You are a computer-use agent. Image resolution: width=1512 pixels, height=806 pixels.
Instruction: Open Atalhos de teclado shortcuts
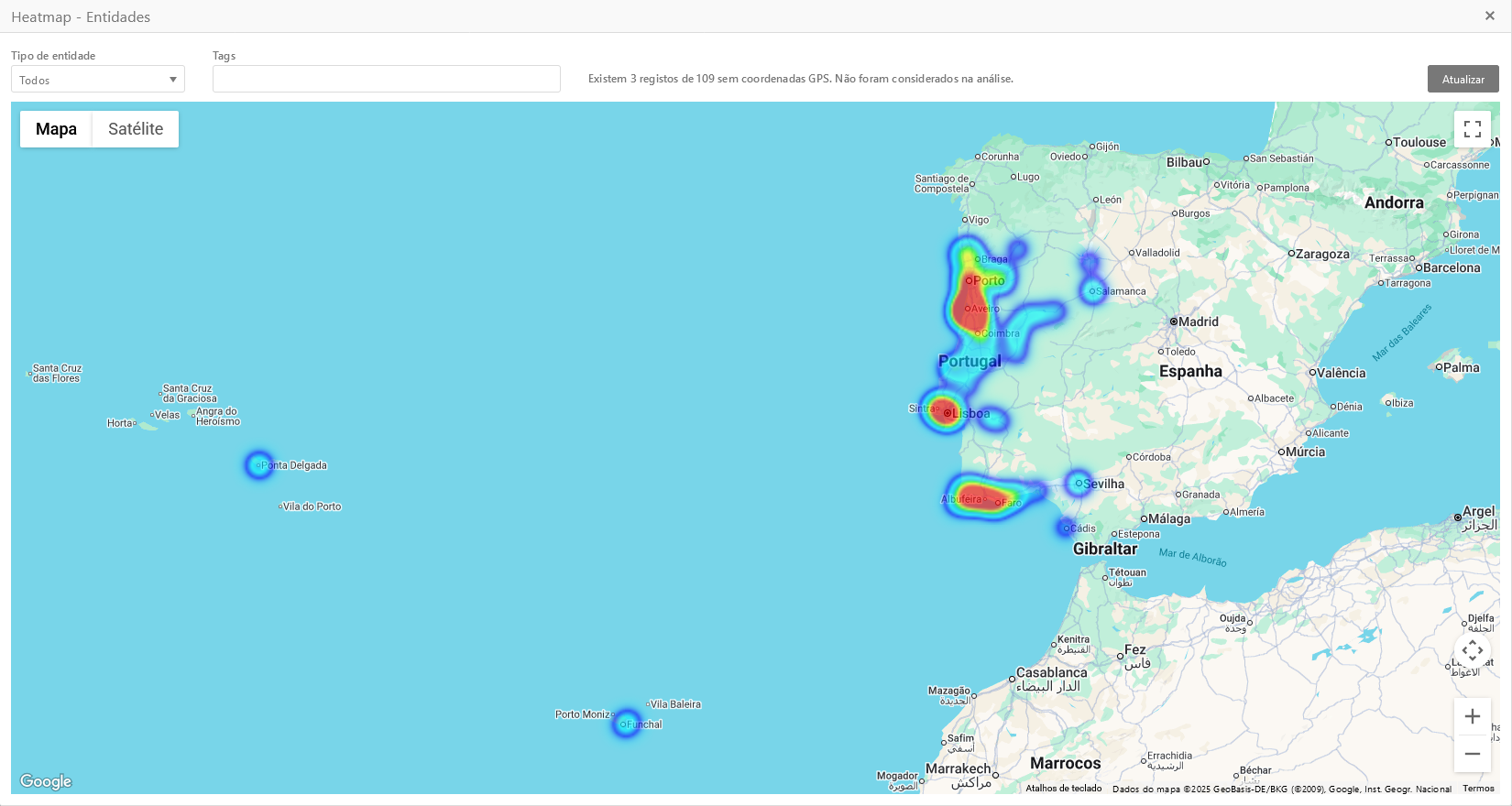click(1063, 789)
